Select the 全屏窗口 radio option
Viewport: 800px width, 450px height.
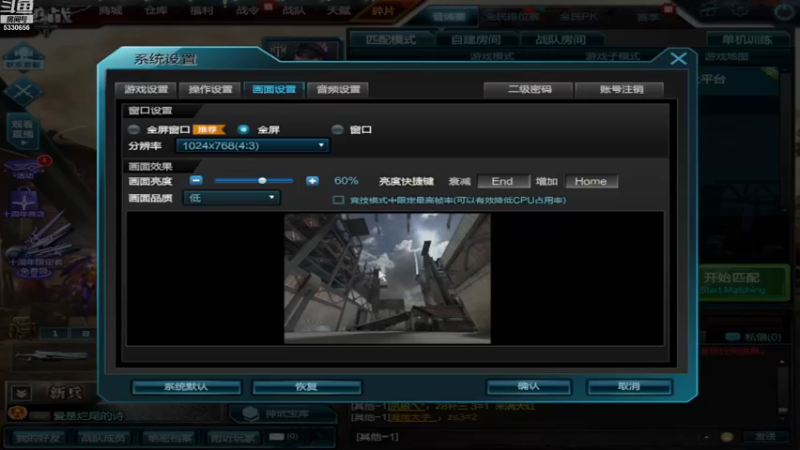(134, 130)
